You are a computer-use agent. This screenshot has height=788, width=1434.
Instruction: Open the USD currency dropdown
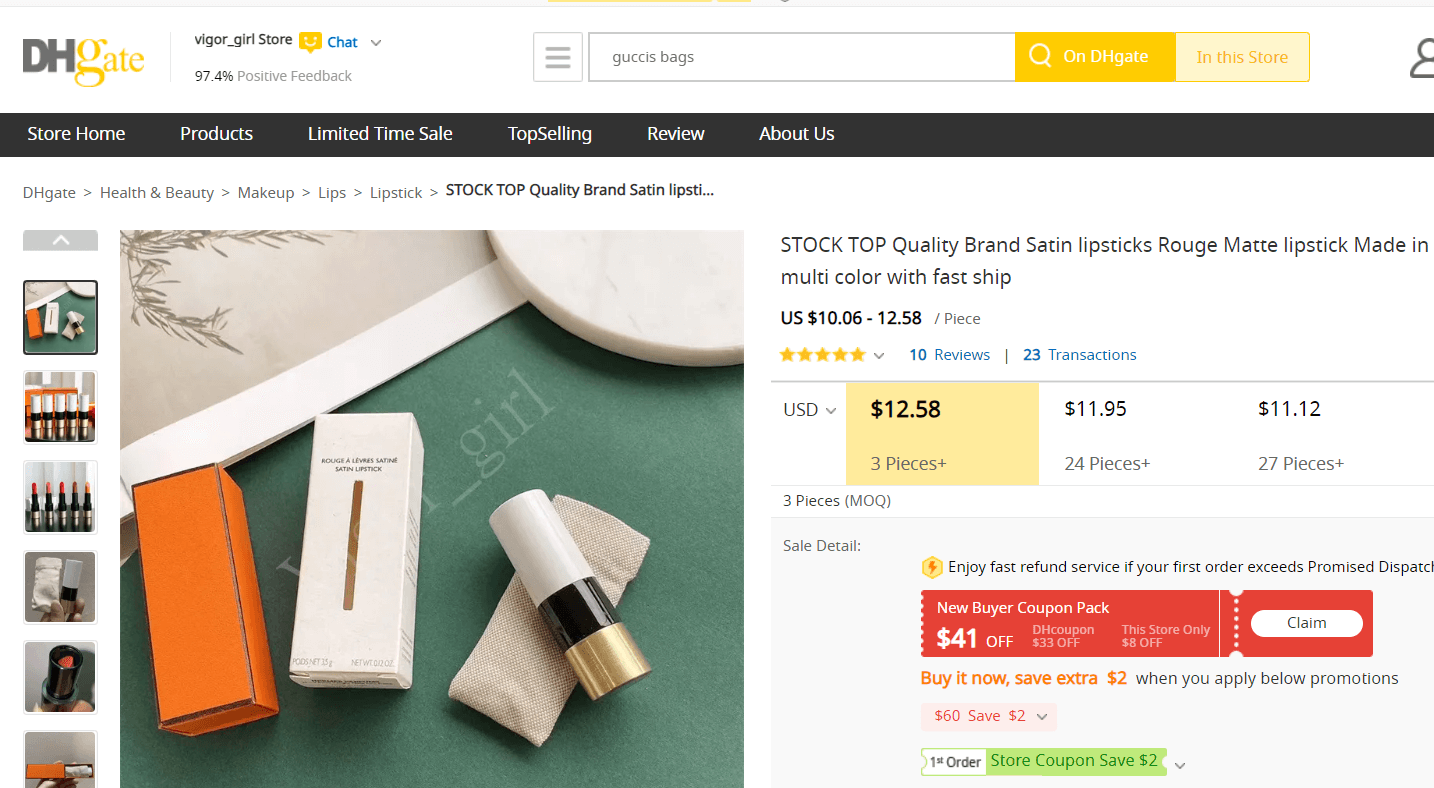pyautogui.click(x=810, y=410)
